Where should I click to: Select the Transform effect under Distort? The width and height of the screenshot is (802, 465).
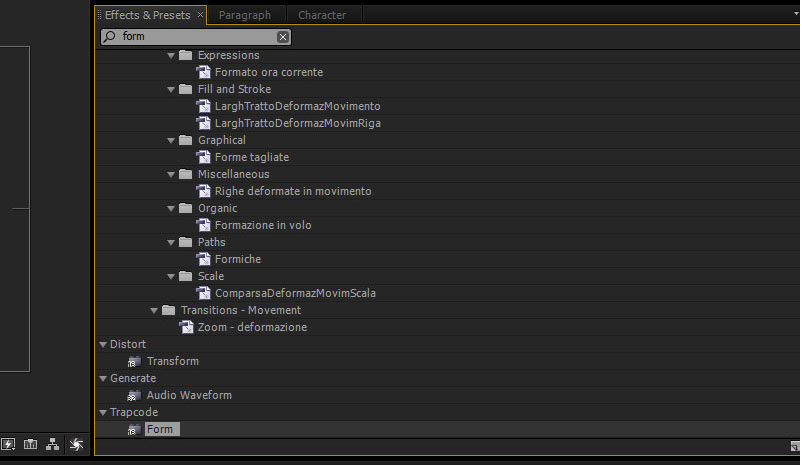coord(173,361)
